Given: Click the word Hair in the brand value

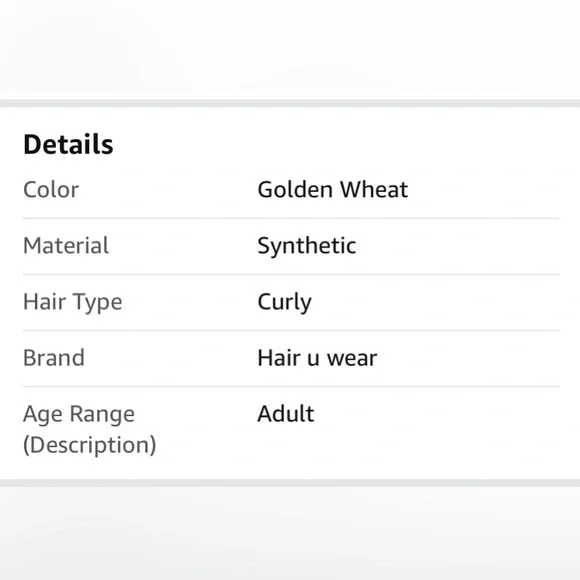Looking at the screenshot, I should [279, 358].
